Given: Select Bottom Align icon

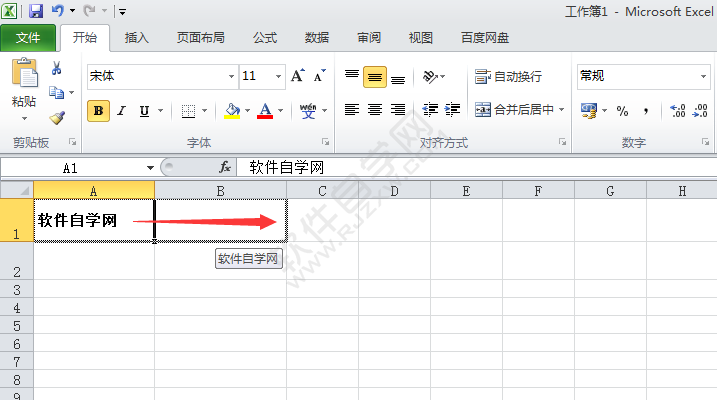Looking at the screenshot, I should coord(398,78).
